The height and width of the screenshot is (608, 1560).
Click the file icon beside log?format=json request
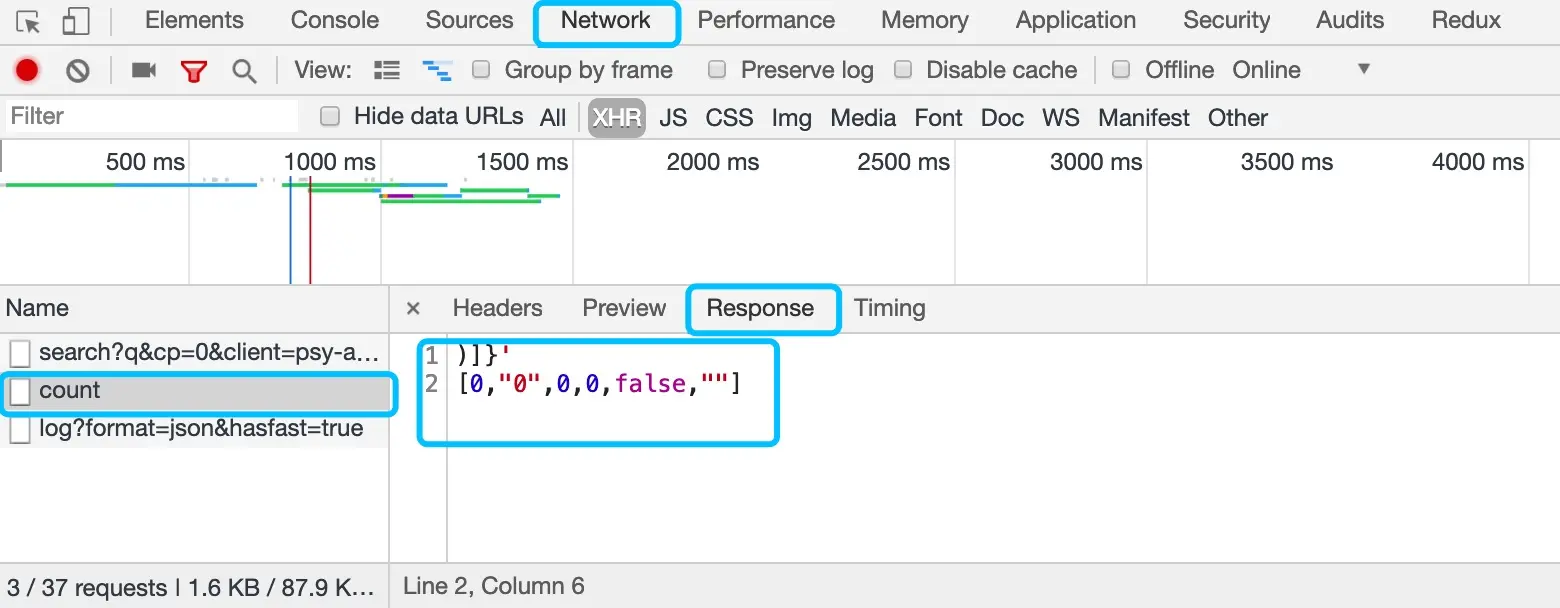[x=20, y=429]
